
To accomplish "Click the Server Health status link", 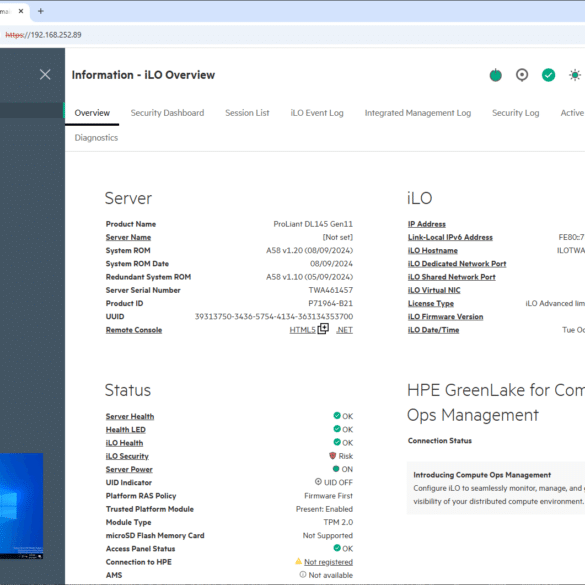I will (x=130, y=416).
